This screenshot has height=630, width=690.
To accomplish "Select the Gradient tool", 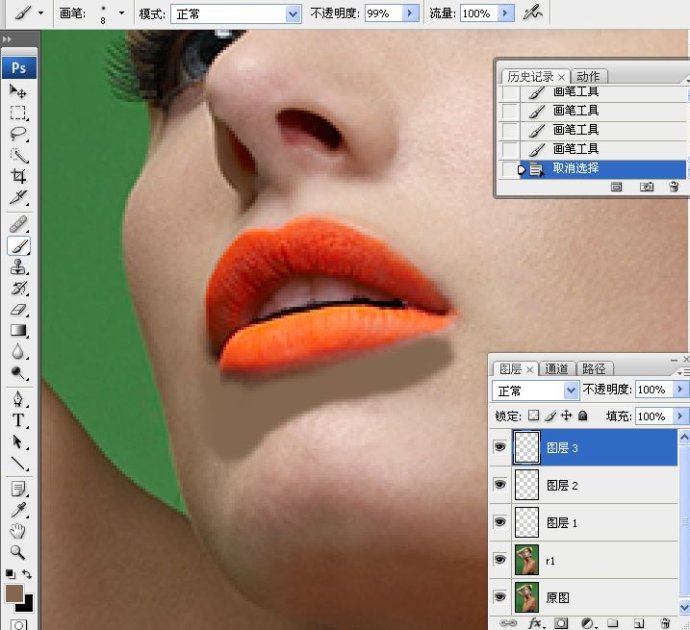I will 18,330.
